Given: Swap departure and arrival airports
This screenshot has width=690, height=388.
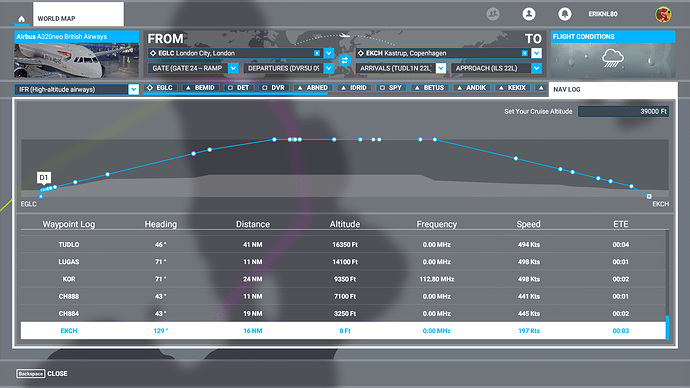Looking at the screenshot, I should pos(345,60).
